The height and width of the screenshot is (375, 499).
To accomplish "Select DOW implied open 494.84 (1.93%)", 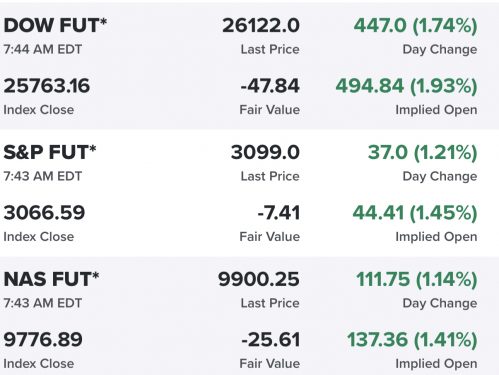I will point(406,86).
